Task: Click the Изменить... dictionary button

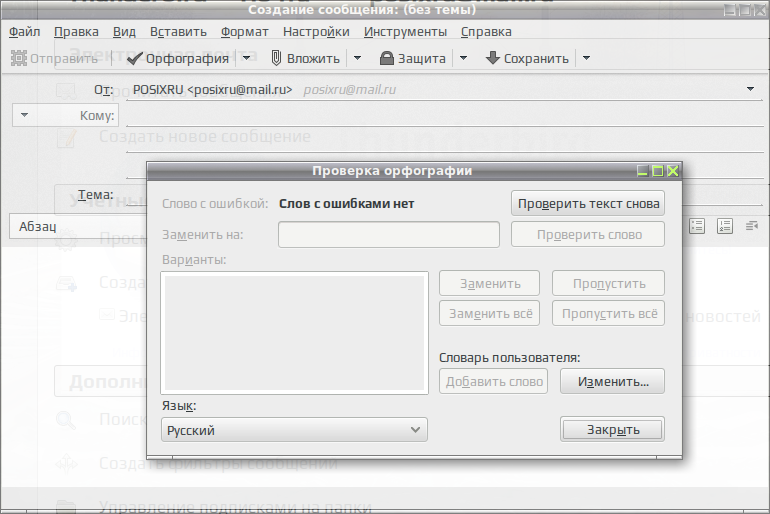Action: point(612,381)
